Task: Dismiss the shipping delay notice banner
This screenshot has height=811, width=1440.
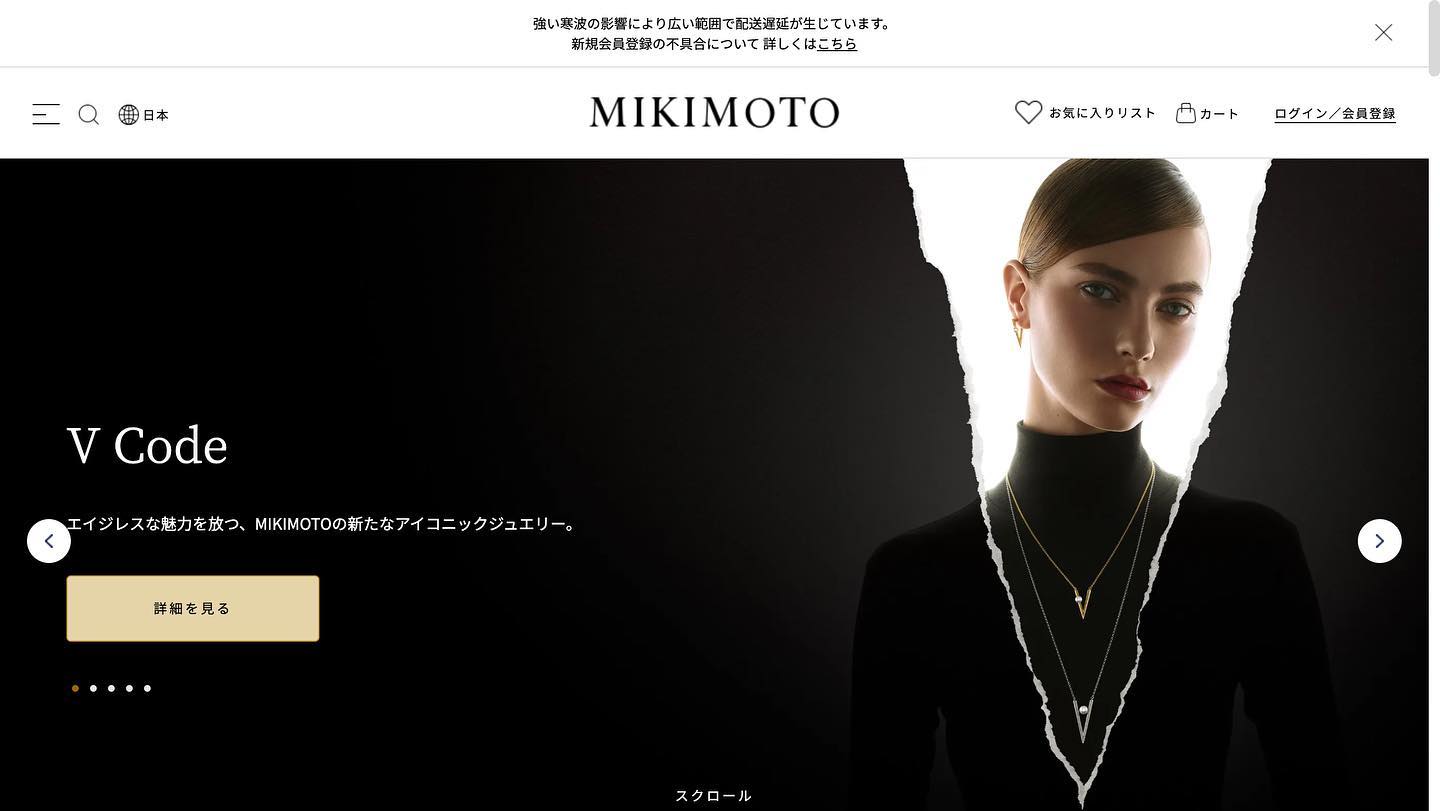Action: [1383, 33]
